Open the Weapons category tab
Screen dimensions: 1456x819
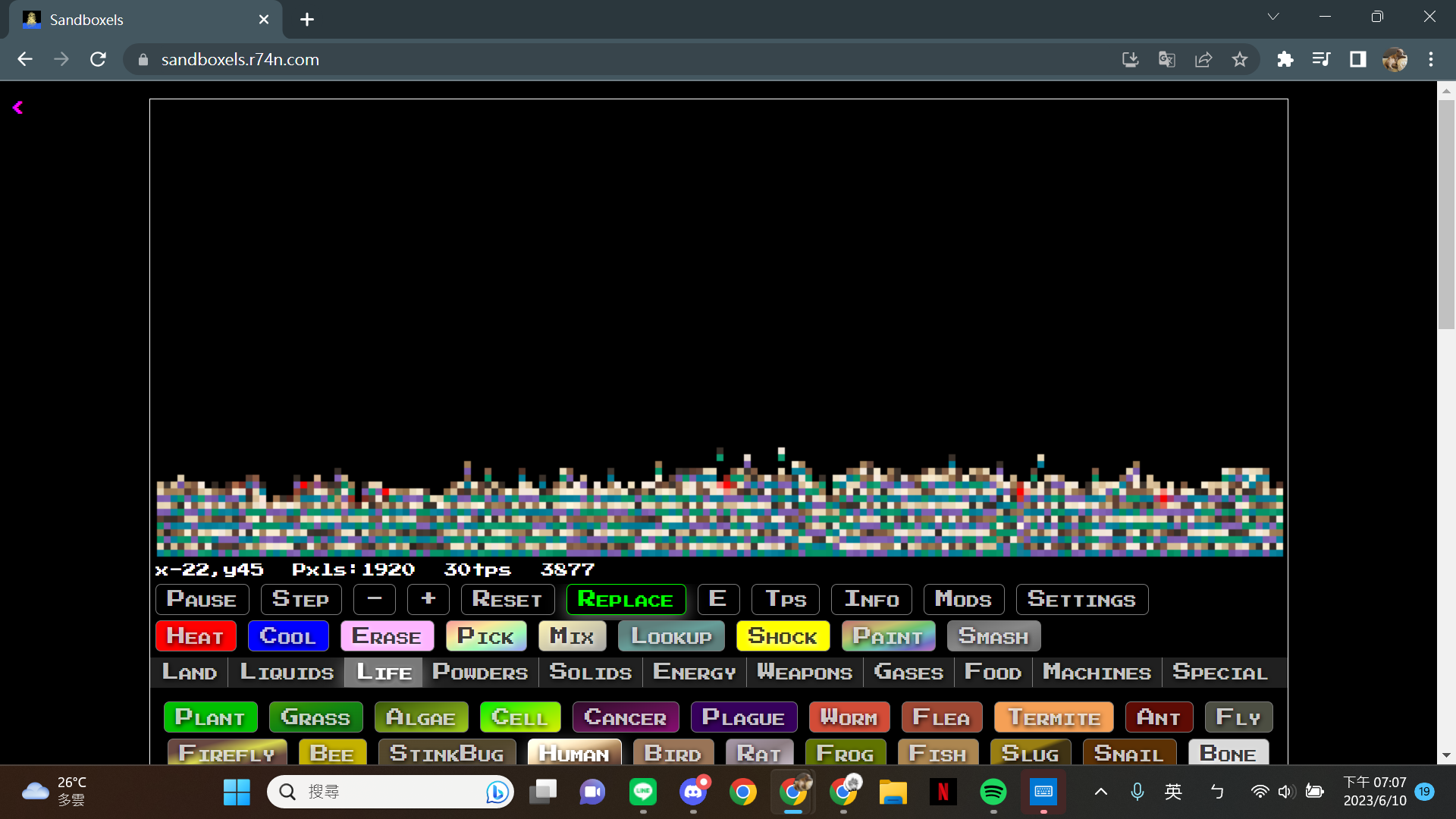click(x=805, y=672)
